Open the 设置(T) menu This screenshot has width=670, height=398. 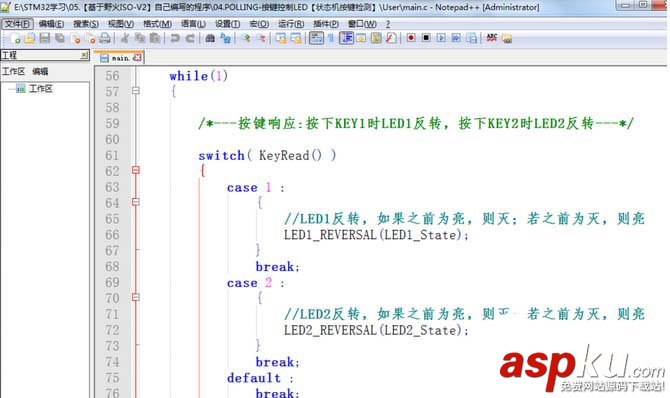tap(227, 24)
